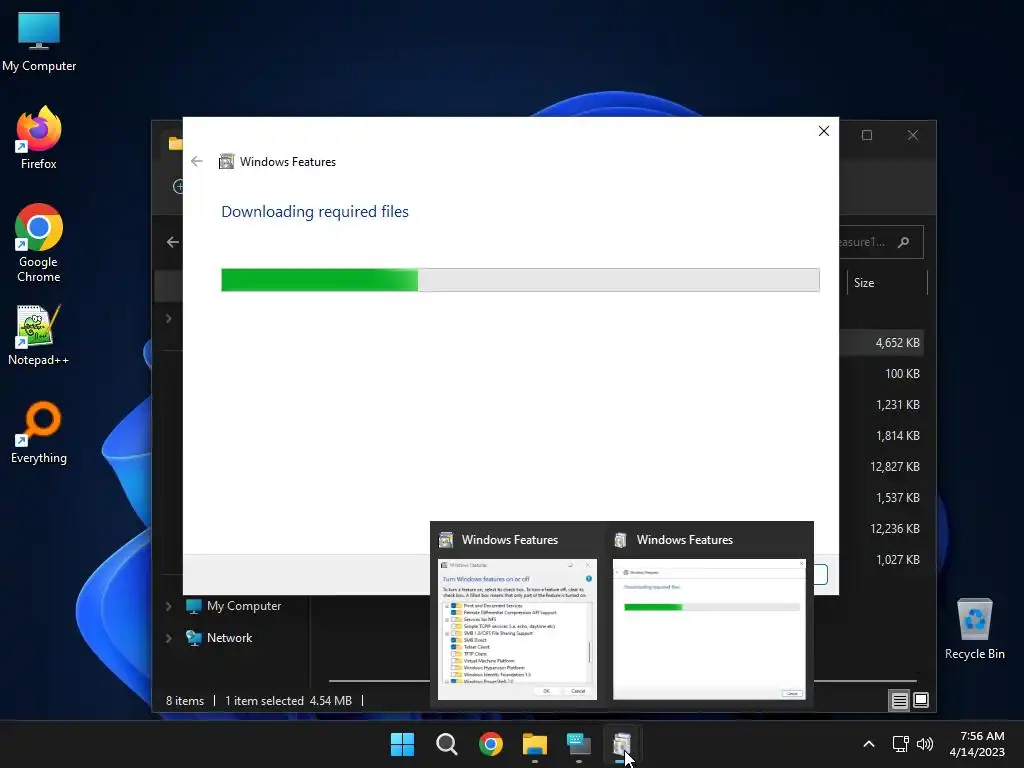This screenshot has height=768, width=1024.
Task: Select My Computer in navigation tree
Action: click(x=234, y=606)
